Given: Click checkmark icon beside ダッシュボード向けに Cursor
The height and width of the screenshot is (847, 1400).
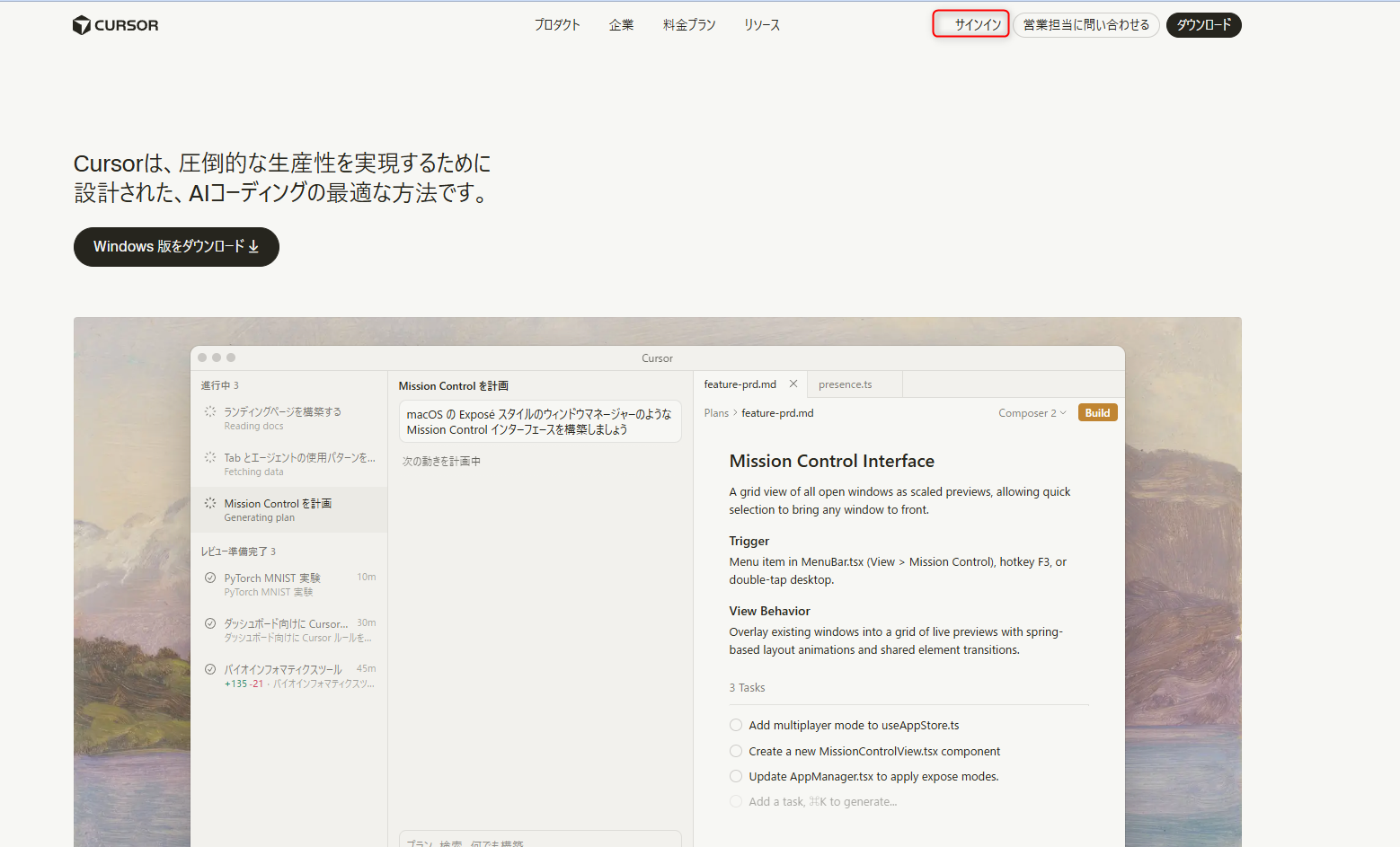Looking at the screenshot, I should pos(210,623).
